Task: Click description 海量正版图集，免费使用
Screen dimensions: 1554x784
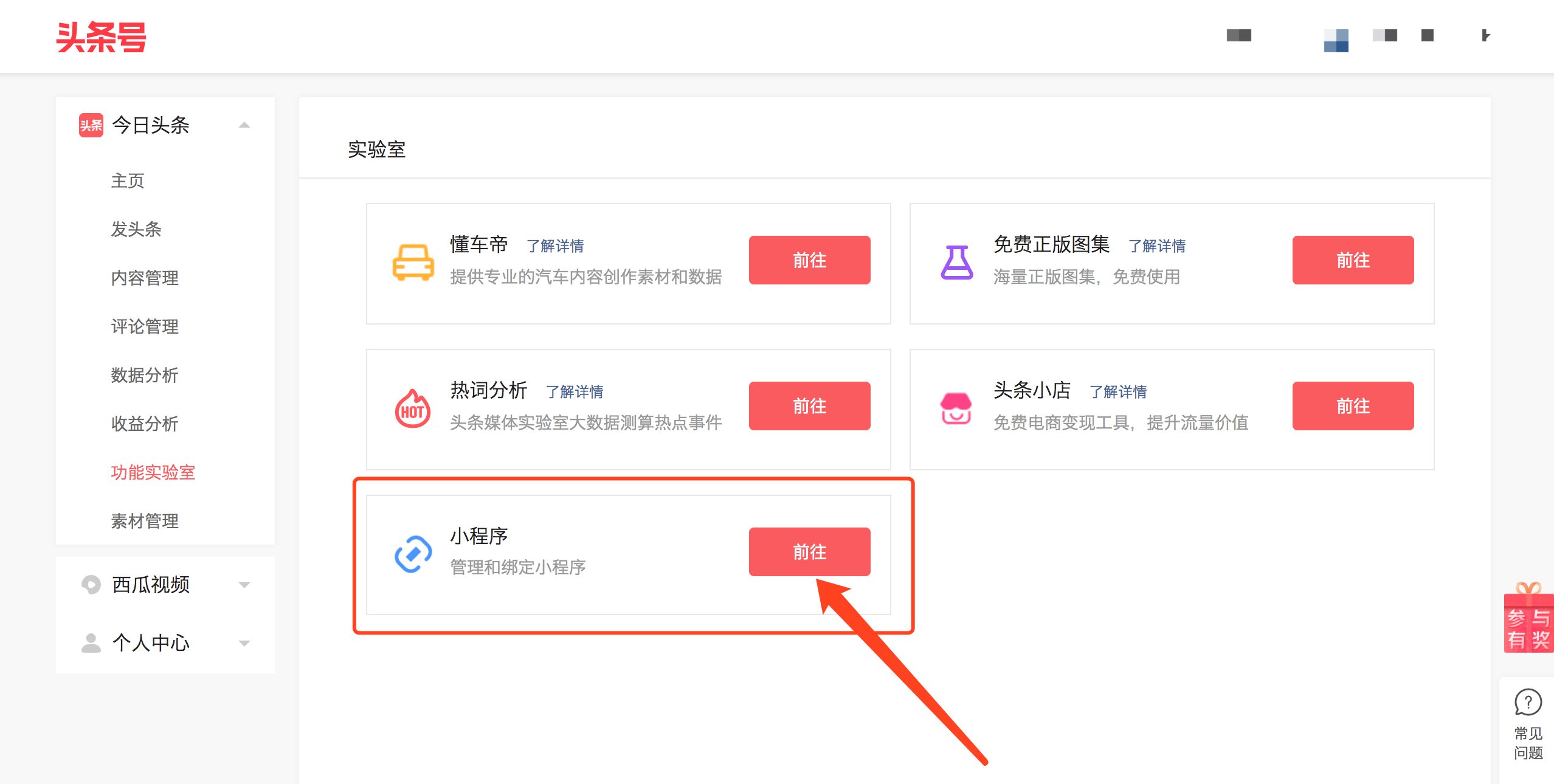Action: pyautogui.click(x=1087, y=277)
